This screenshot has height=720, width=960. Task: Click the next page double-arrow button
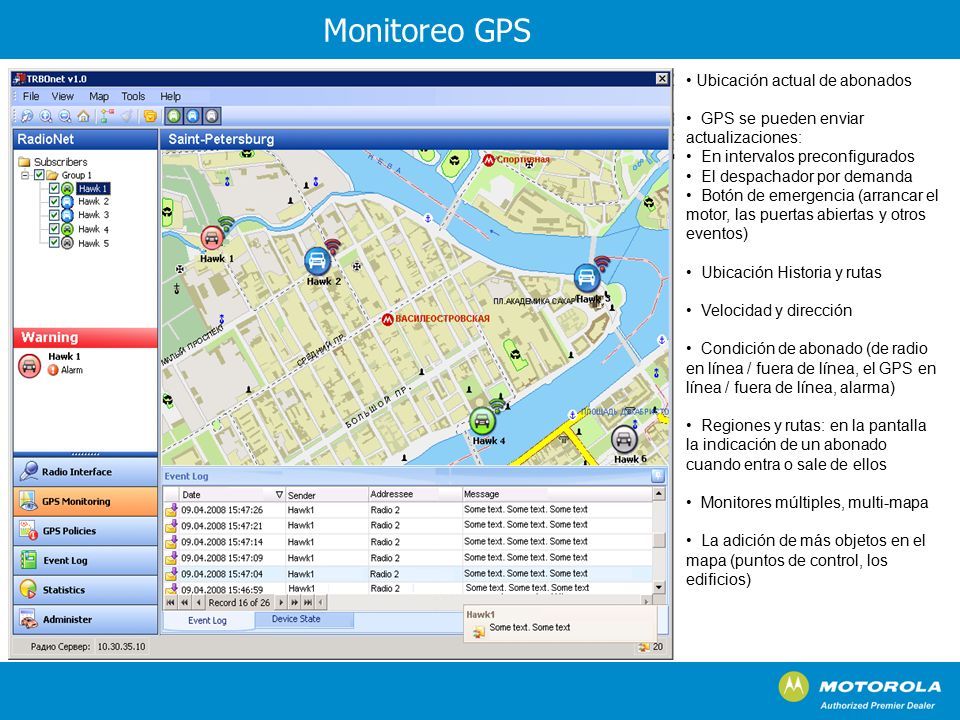click(x=294, y=602)
